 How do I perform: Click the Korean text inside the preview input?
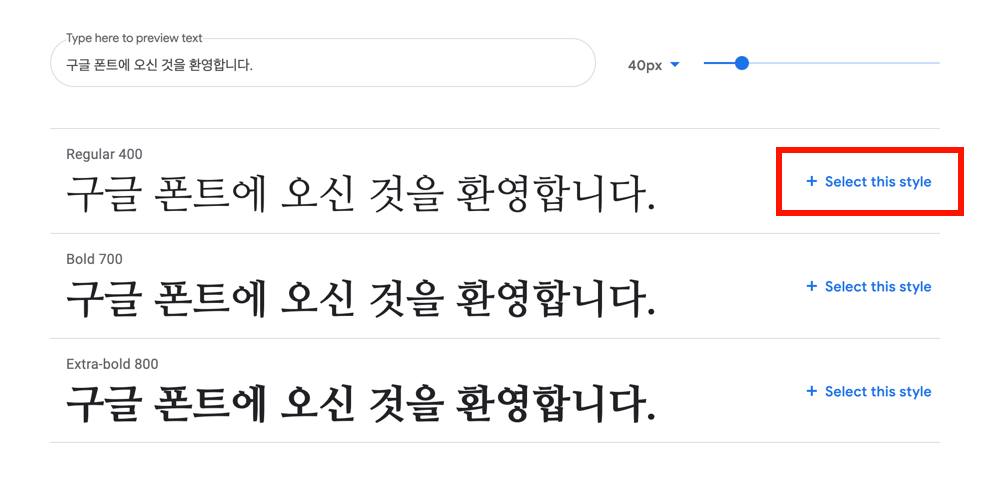159,65
